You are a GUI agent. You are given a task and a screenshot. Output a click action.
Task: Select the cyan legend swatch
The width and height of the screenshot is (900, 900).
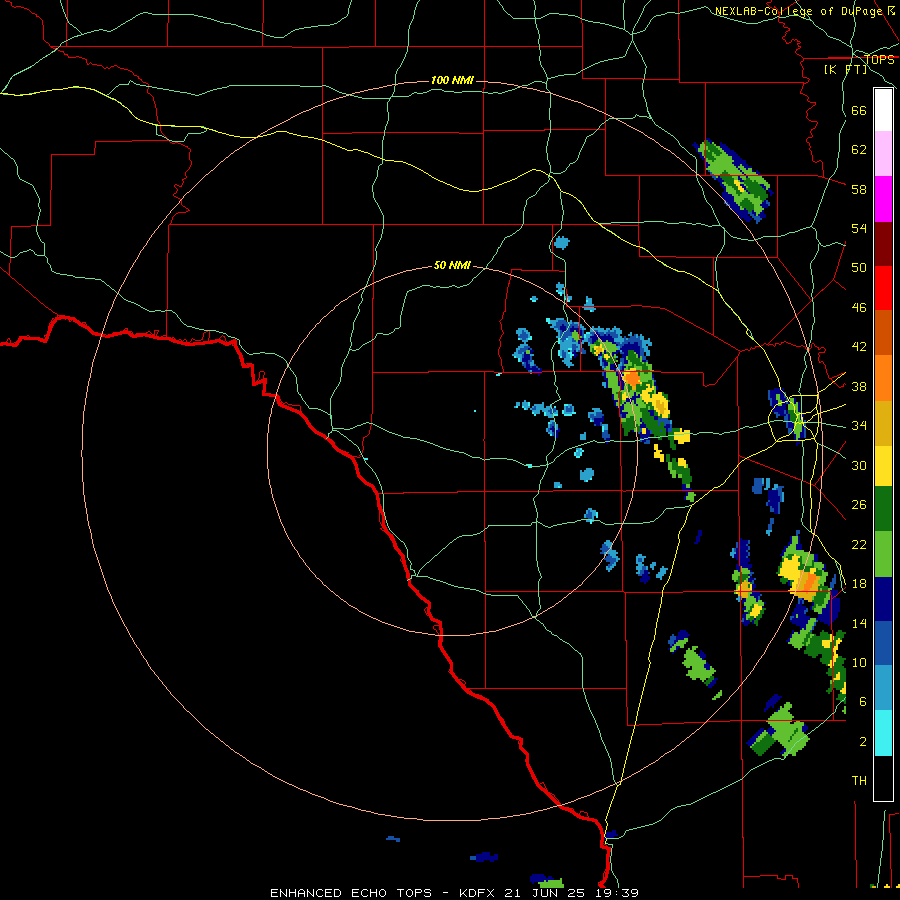[x=883, y=733]
